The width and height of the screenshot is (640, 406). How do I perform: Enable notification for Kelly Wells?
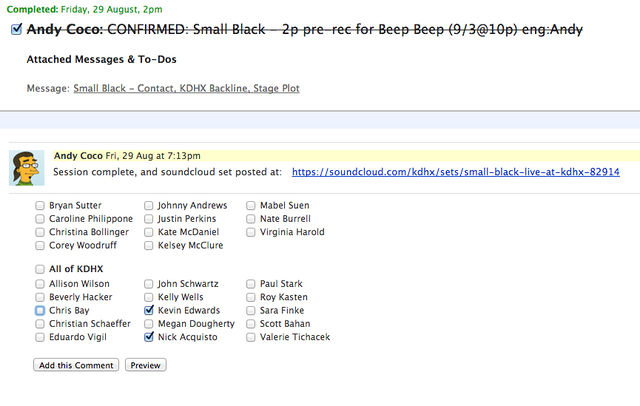pyautogui.click(x=149, y=298)
